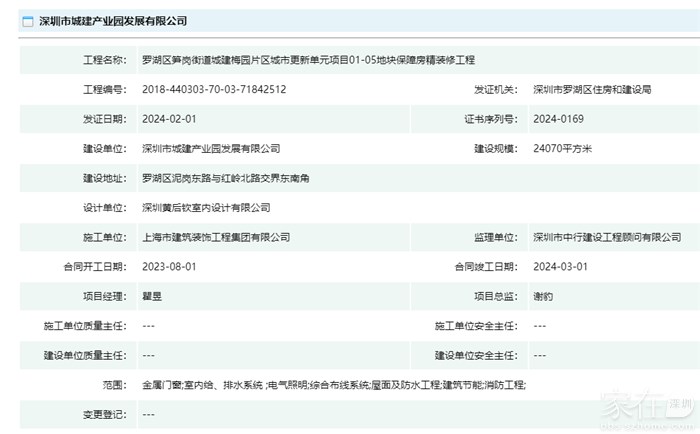
Task: Select construction scale 24070平方米
Action: (563, 148)
